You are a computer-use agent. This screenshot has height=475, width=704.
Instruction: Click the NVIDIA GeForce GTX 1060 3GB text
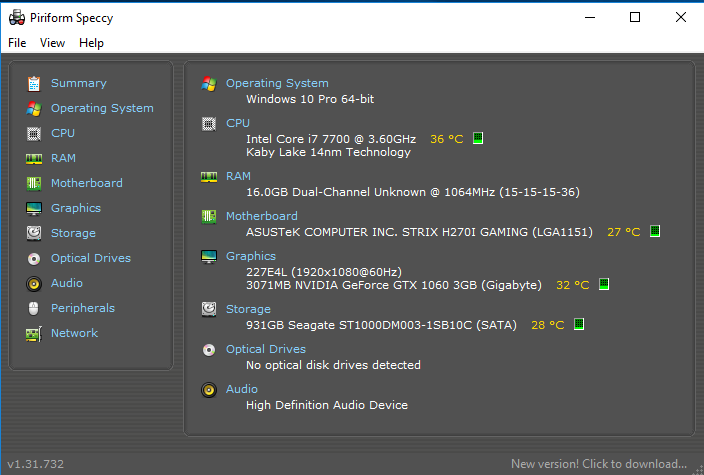tap(394, 285)
